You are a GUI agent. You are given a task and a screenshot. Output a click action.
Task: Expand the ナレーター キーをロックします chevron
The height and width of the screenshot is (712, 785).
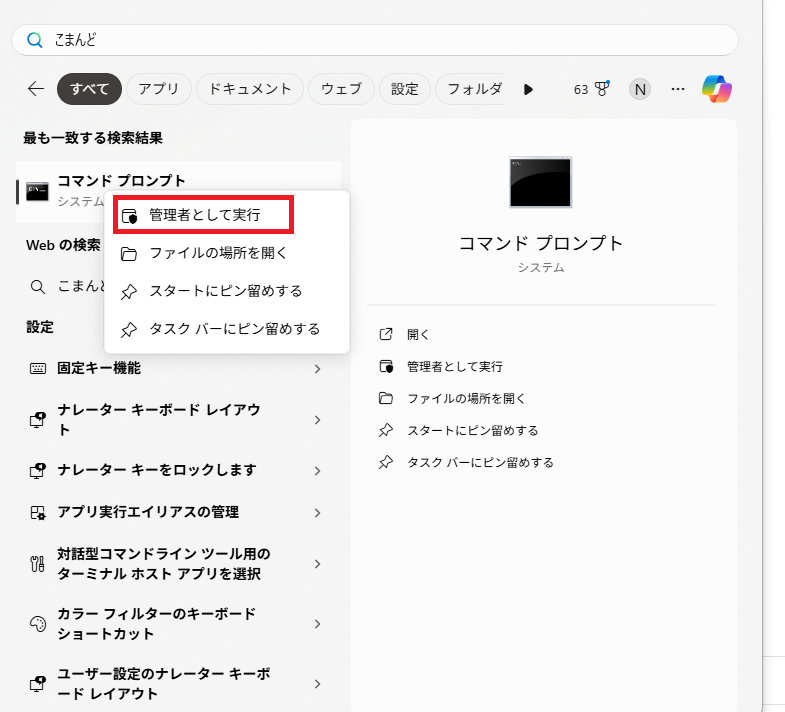click(317, 471)
